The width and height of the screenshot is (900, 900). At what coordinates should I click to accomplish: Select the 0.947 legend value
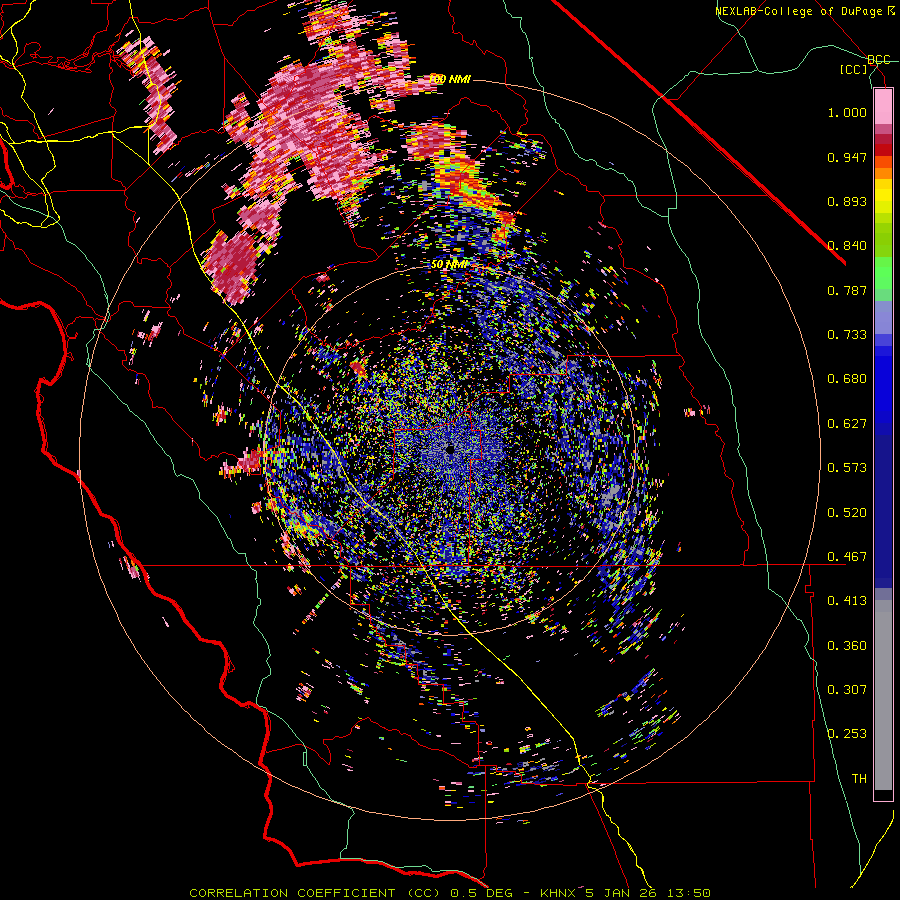pos(847,157)
